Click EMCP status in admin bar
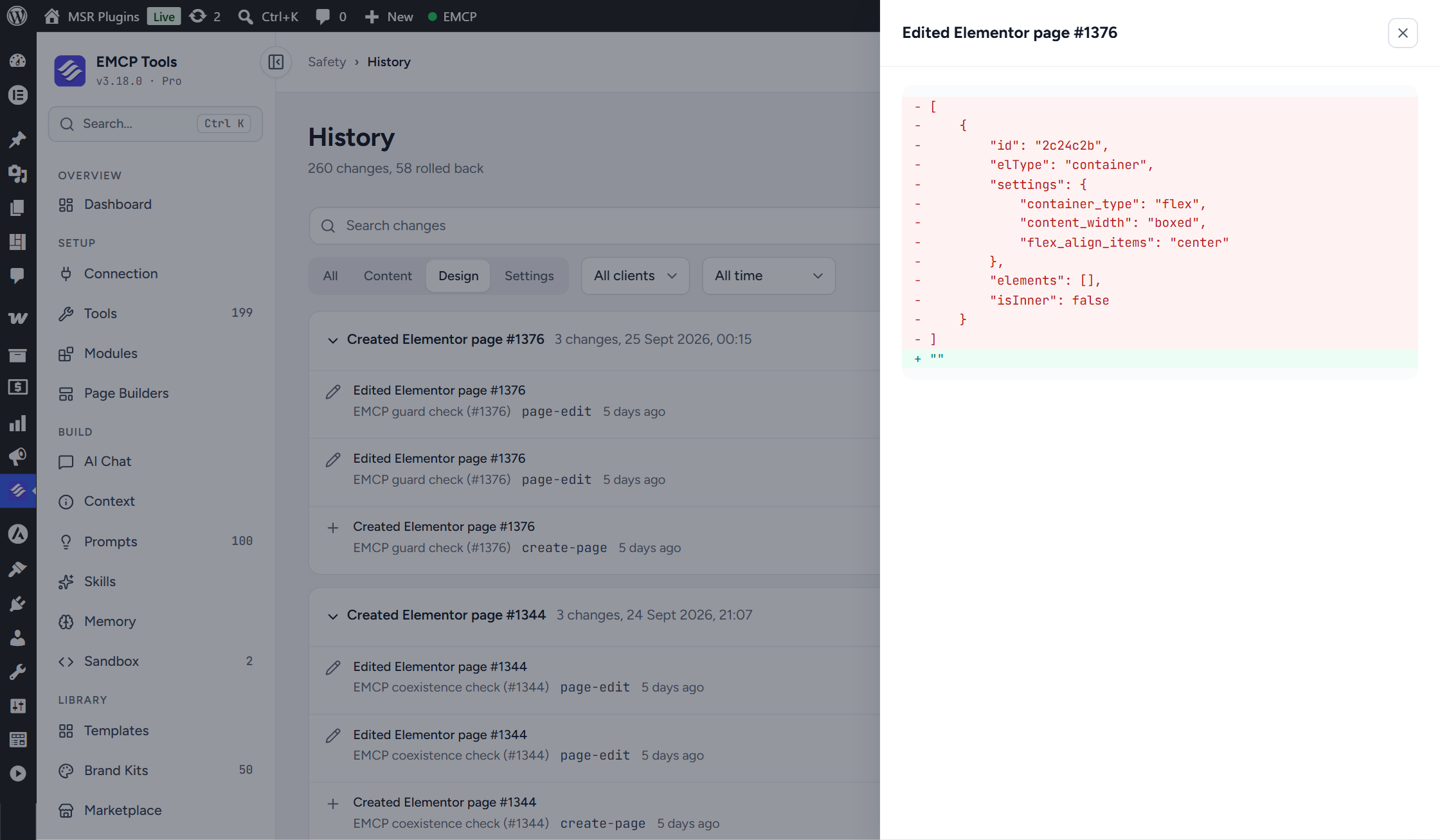 click(x=453, y=16)
